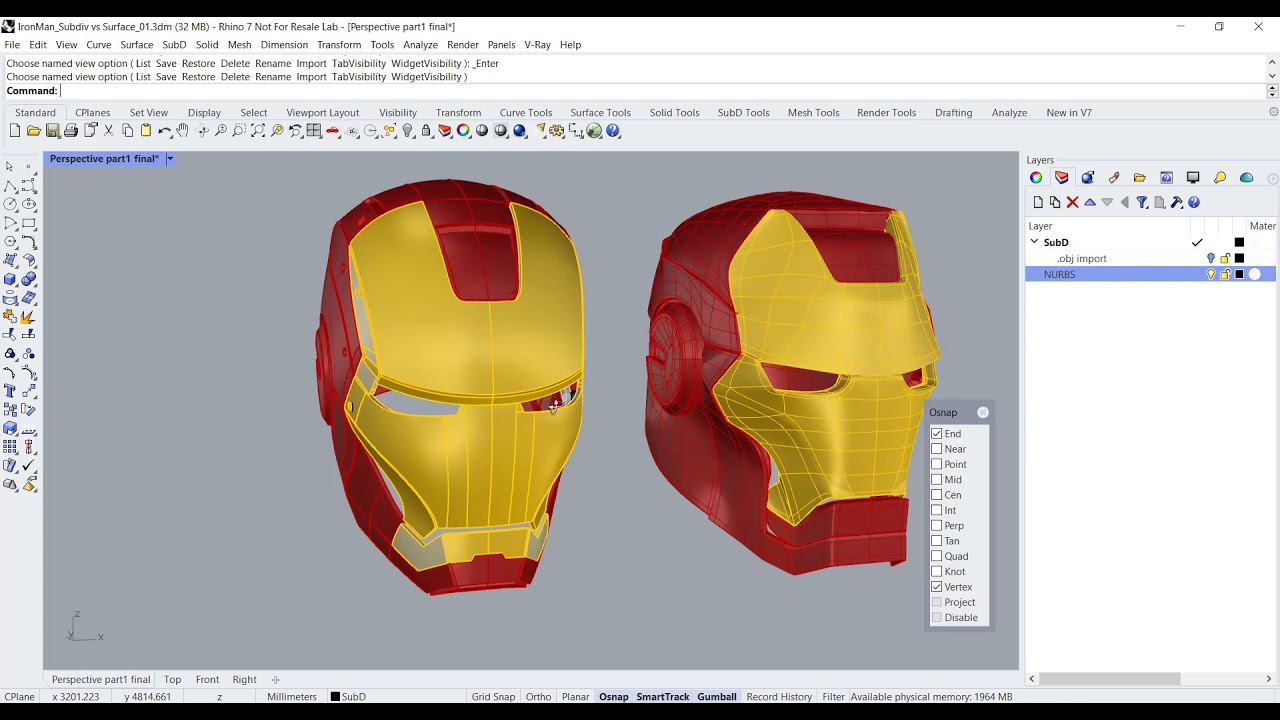Change the .obj import layer color swatch

pyautogui.click(x=1240, y=259)
